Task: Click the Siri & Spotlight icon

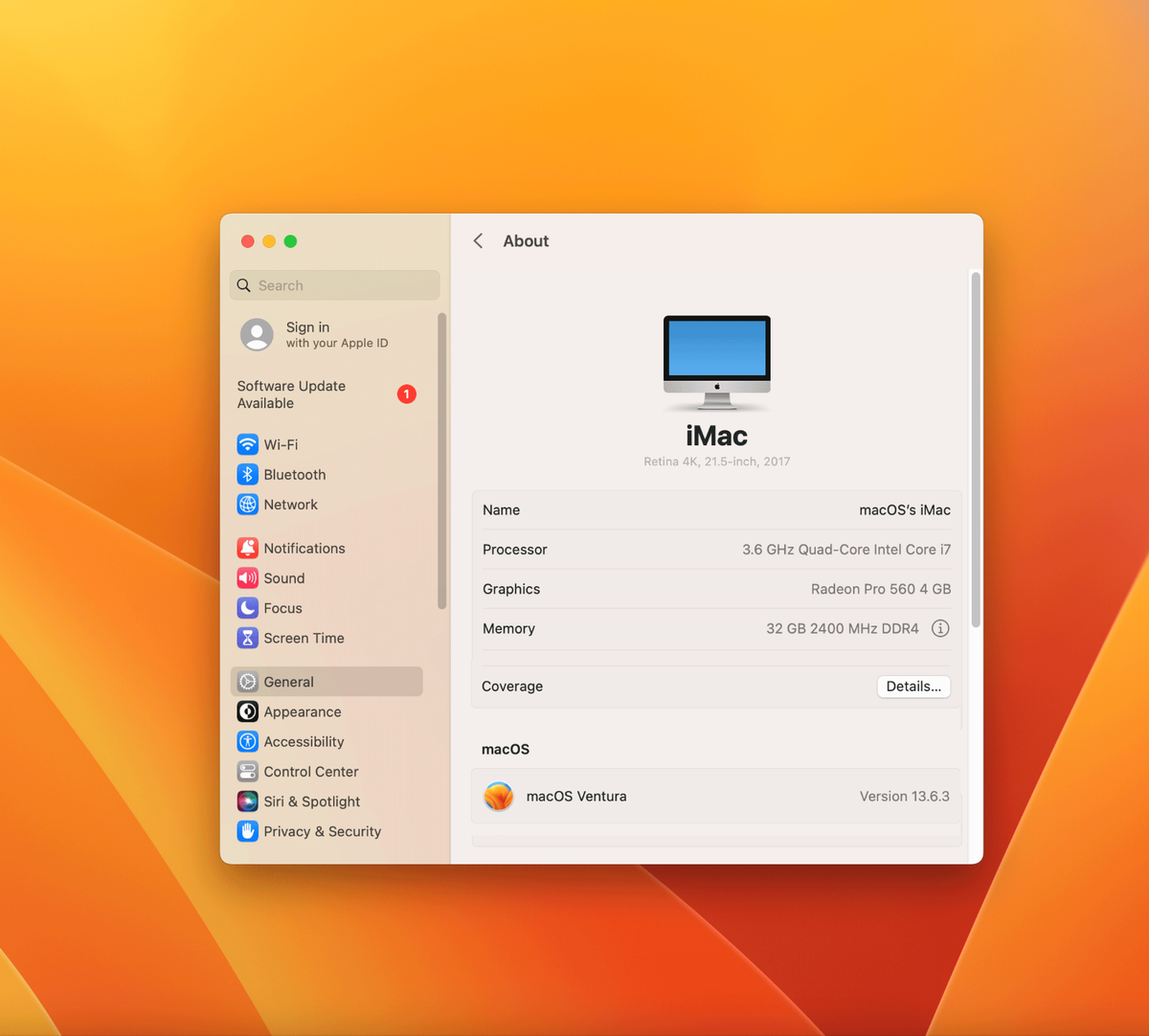Action: click(x=247, y=801)
